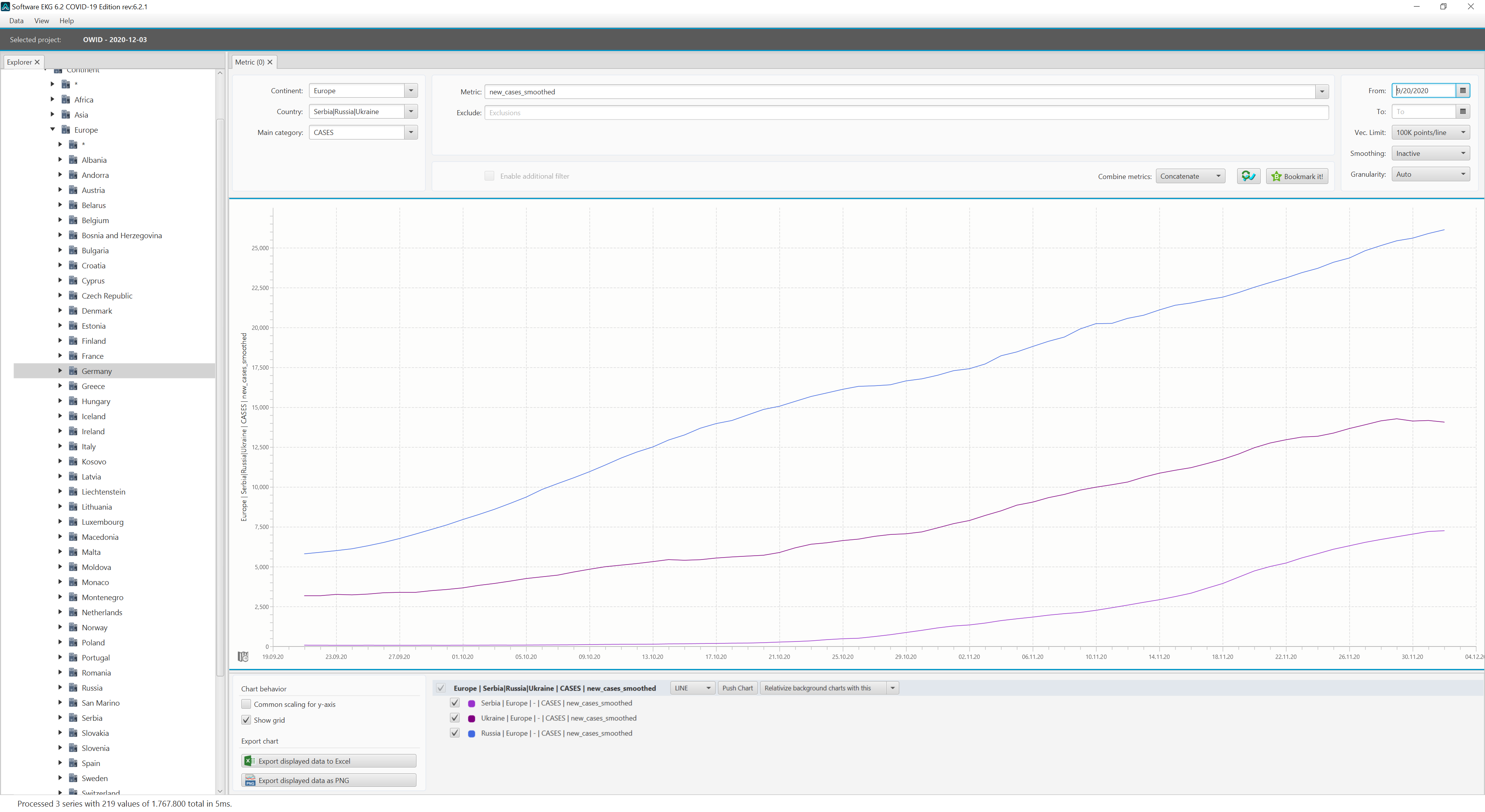Open the Combine metrics Concatenate dropdown
Viewport: 1485px width, 812px height.
1190,176
